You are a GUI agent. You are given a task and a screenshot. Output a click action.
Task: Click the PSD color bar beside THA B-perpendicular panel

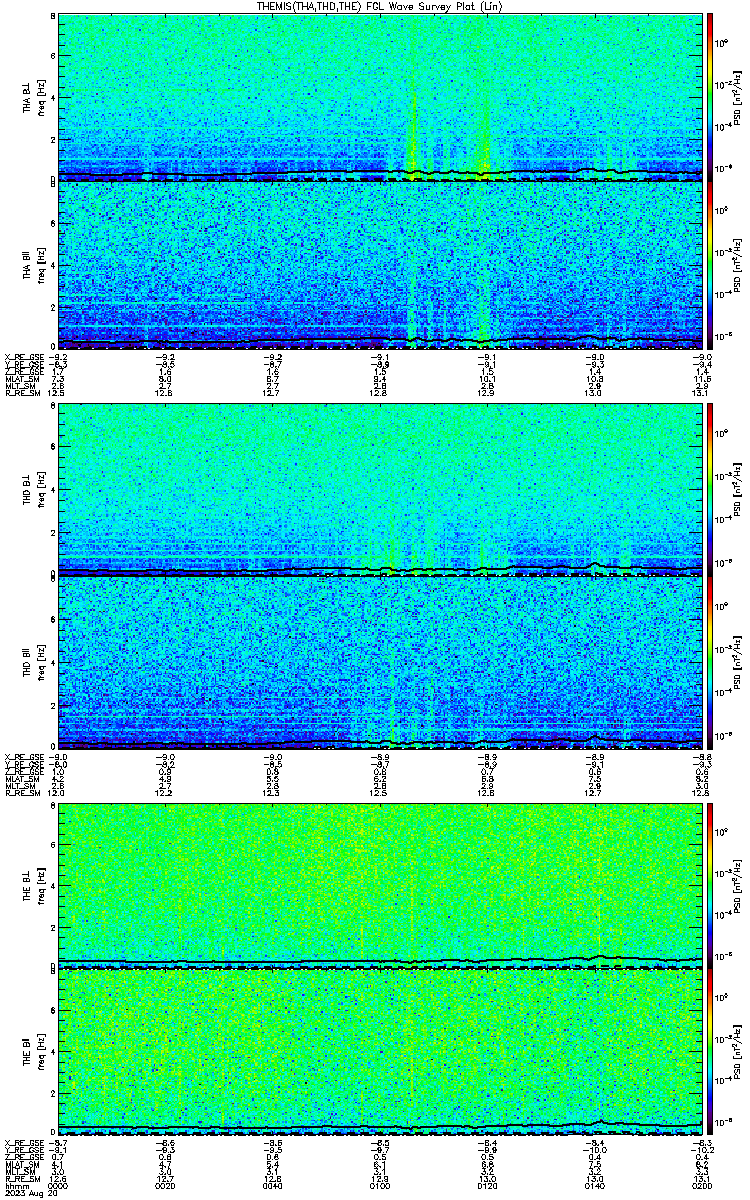click(710, 96)
